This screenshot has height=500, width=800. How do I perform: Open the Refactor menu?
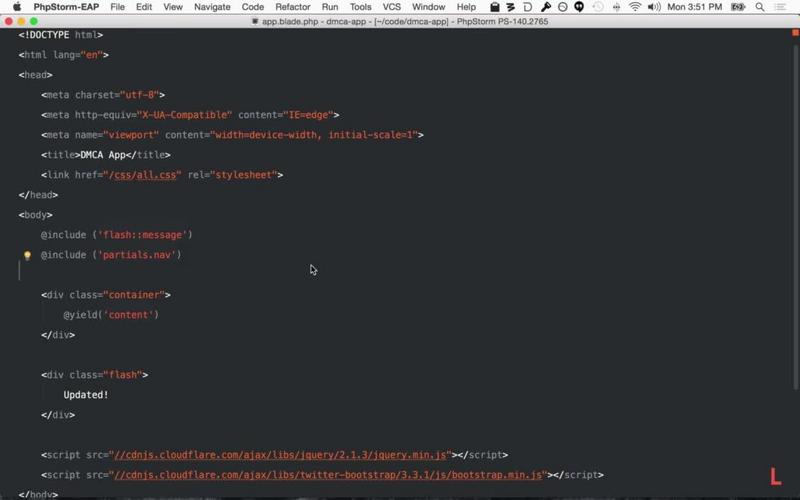293,7
